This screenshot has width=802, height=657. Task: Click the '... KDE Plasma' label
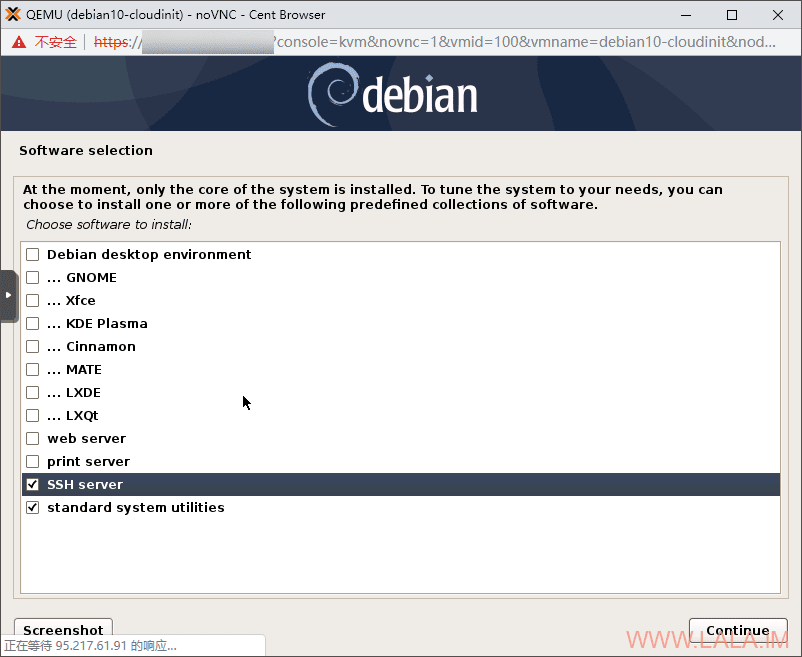point(97,324)
